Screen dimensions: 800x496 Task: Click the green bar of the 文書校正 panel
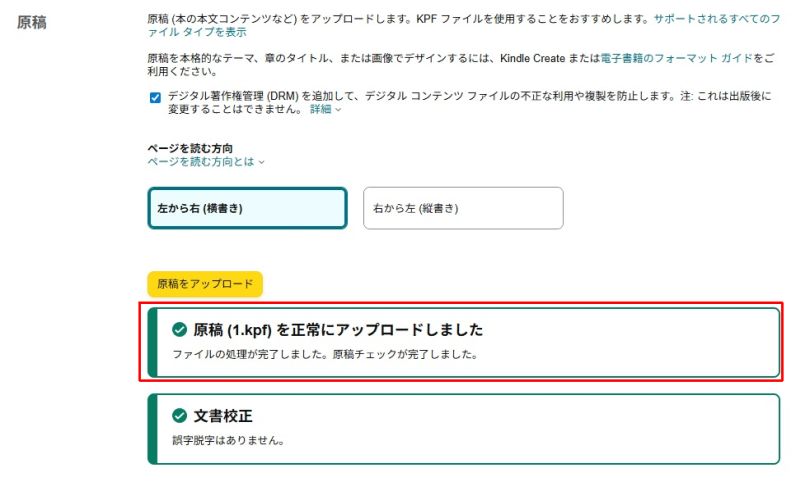(152, 429)
